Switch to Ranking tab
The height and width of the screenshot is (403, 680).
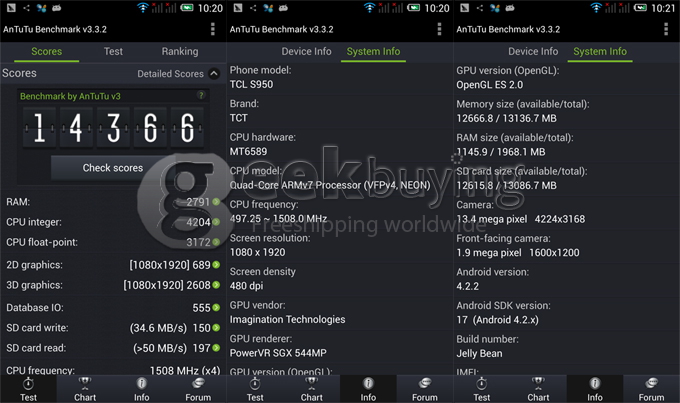pos(180,52)
